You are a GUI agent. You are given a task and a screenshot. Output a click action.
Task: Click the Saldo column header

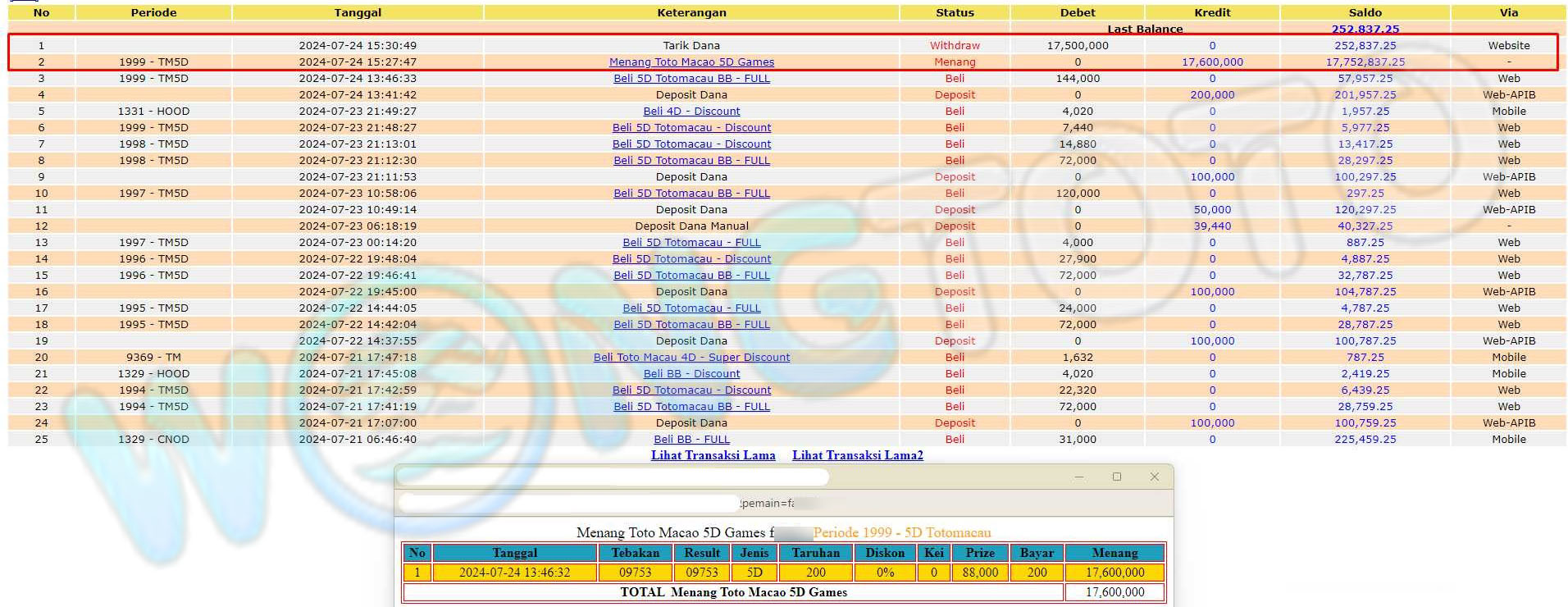[x=1365, y=12]
